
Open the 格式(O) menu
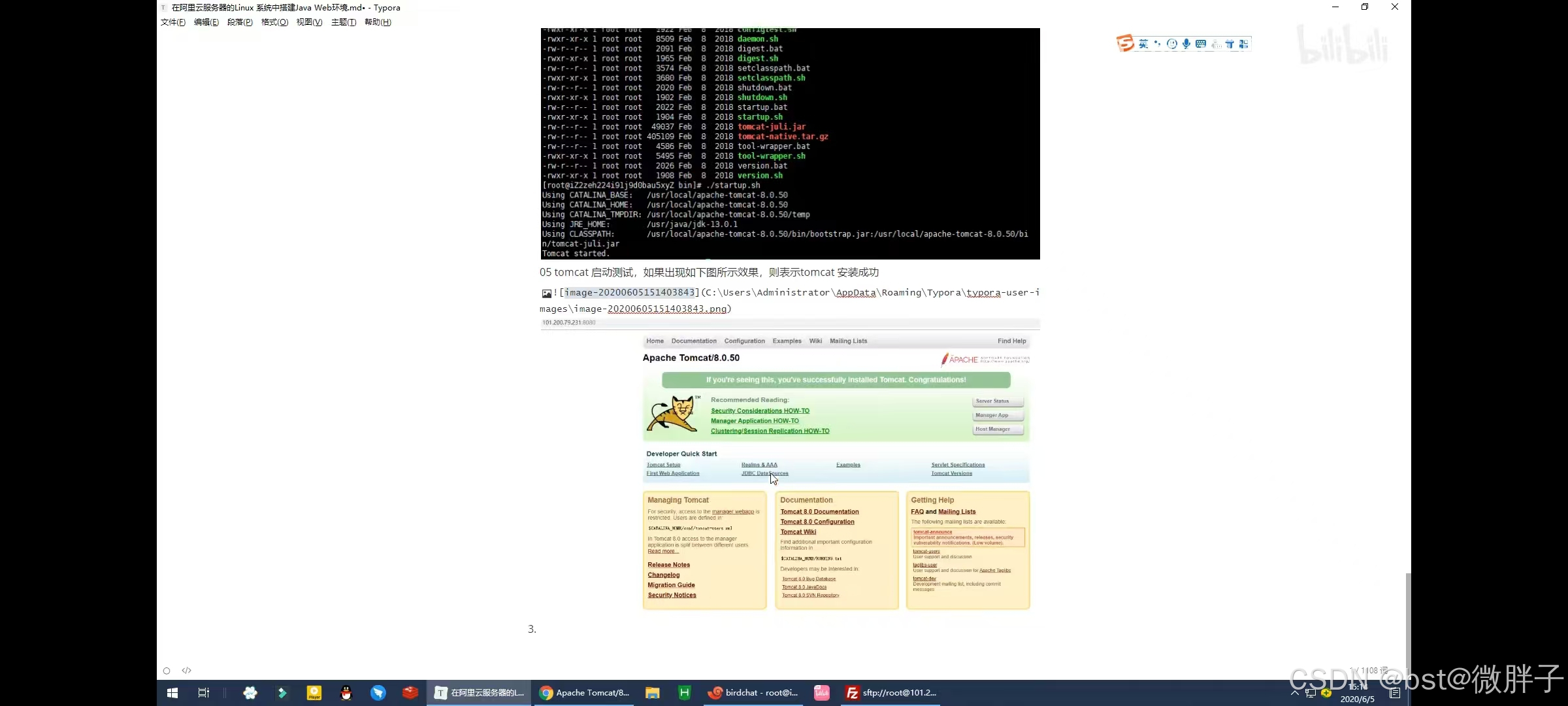click(x=274, y=22)
